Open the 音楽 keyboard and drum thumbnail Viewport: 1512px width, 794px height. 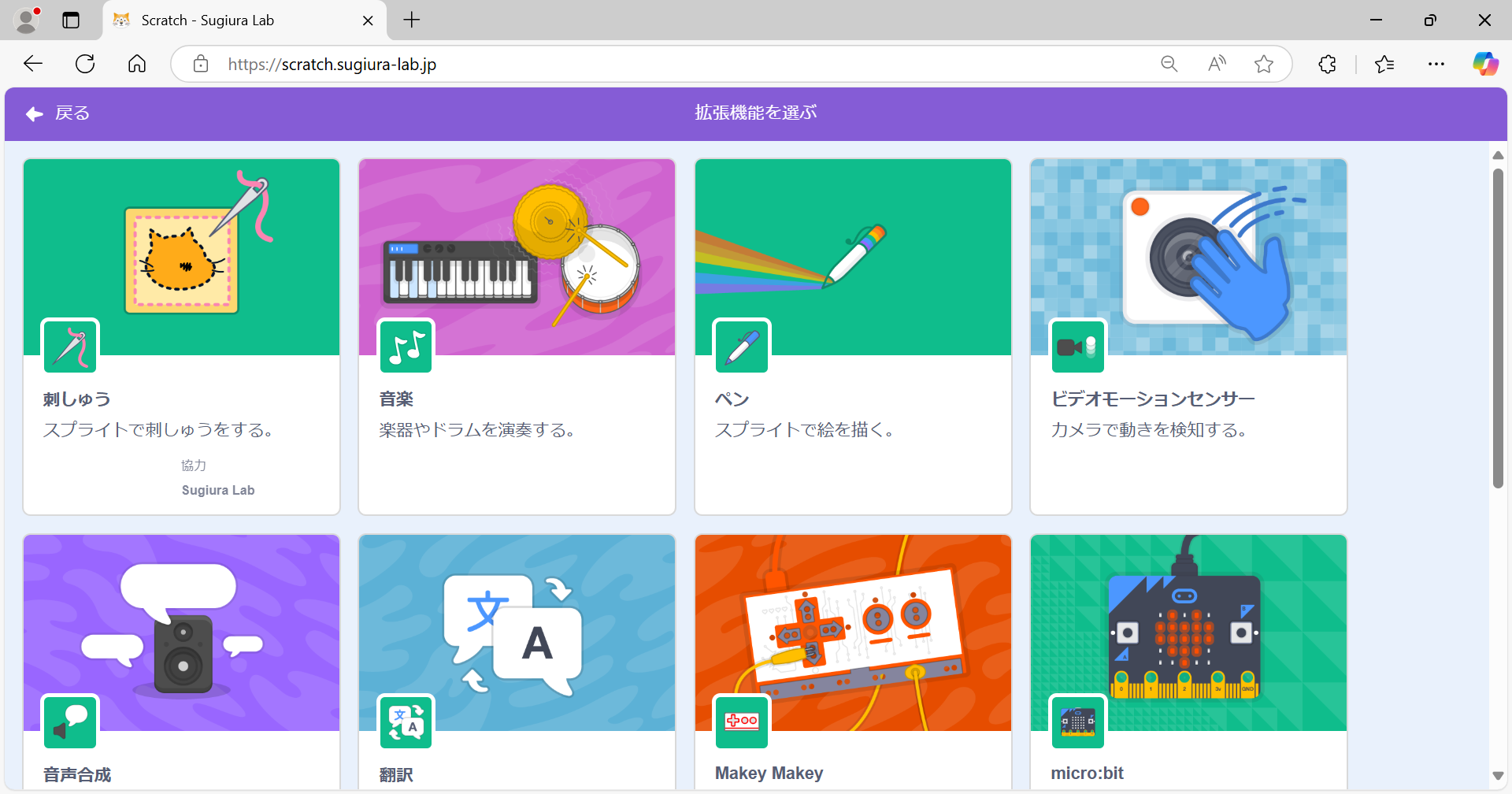pos(517,258)
